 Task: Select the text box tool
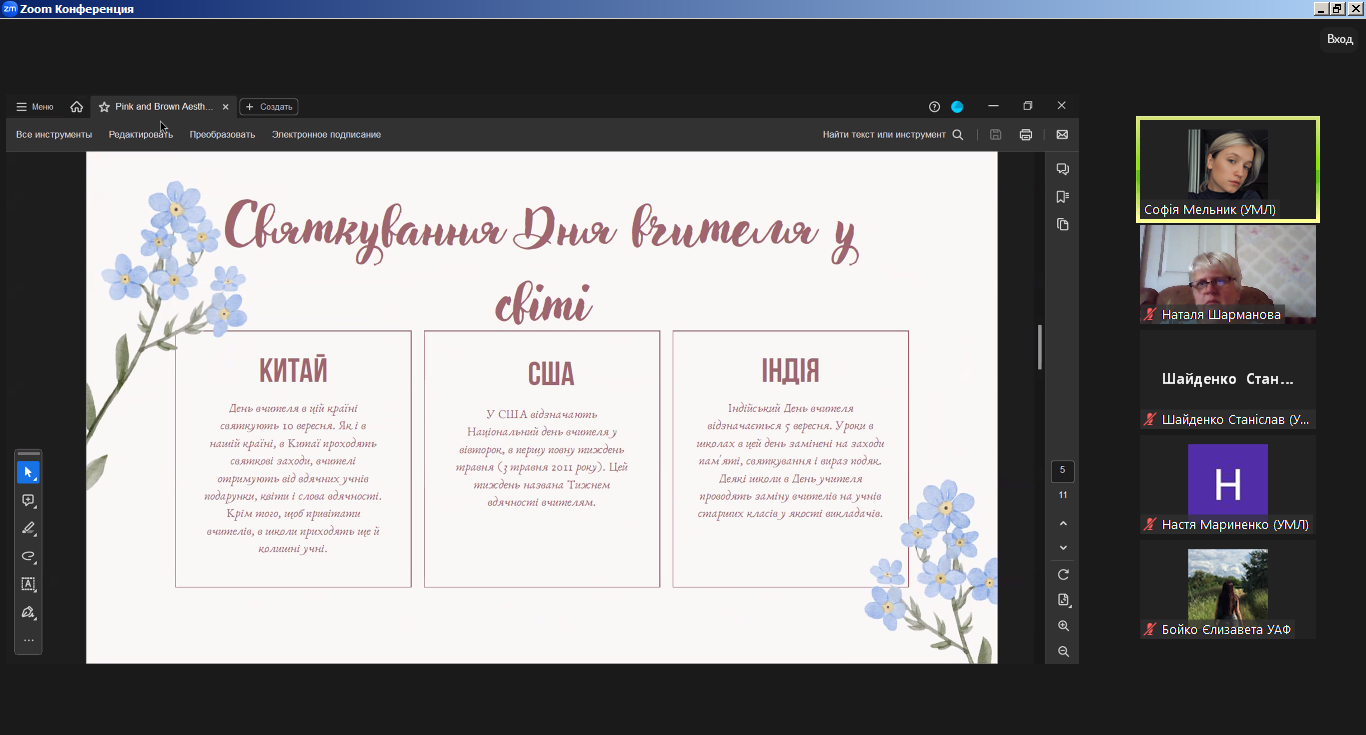(29, 584)
